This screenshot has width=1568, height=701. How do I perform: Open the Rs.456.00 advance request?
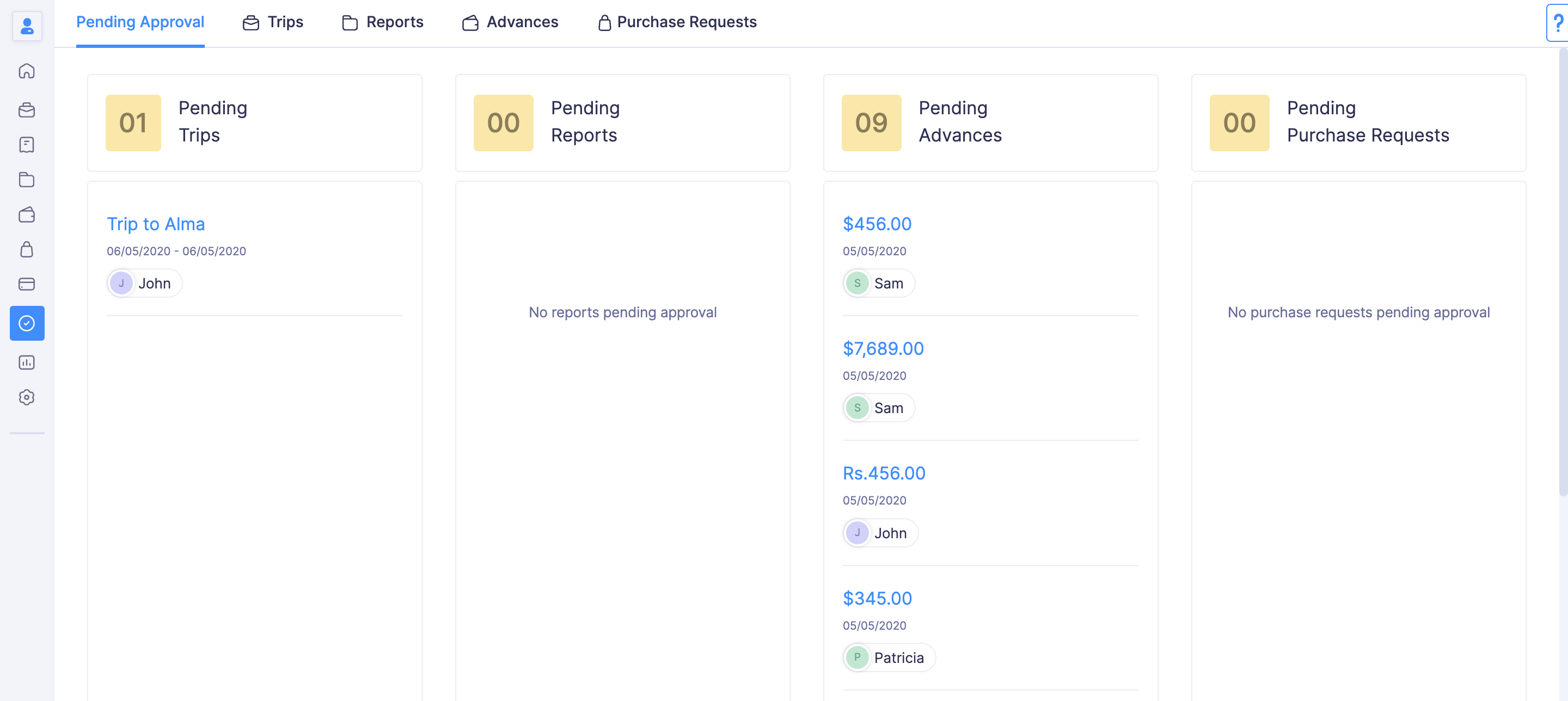[x=883, y=473]
